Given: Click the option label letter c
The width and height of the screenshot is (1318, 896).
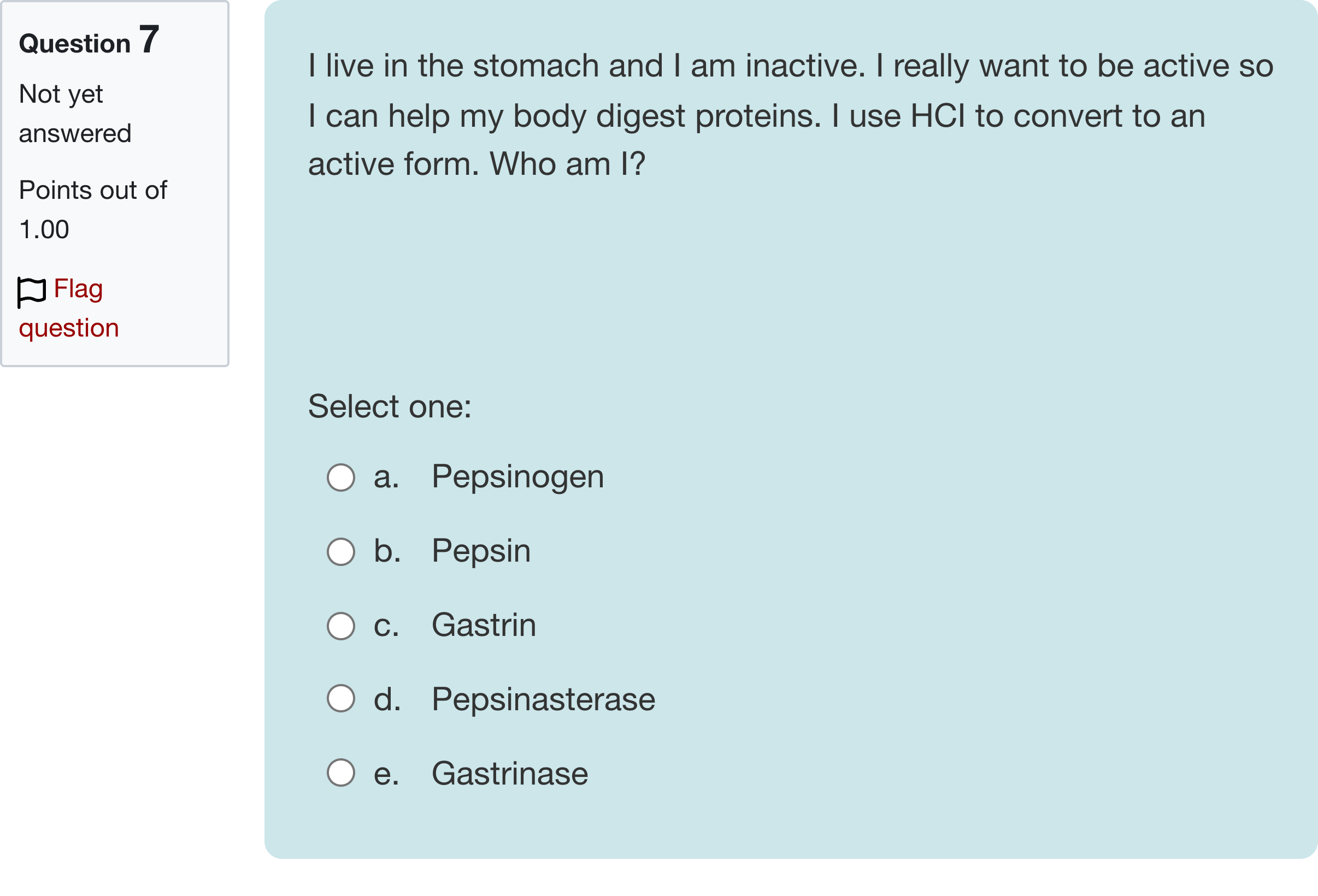Looking at the screenshot, I should [386, 627].
